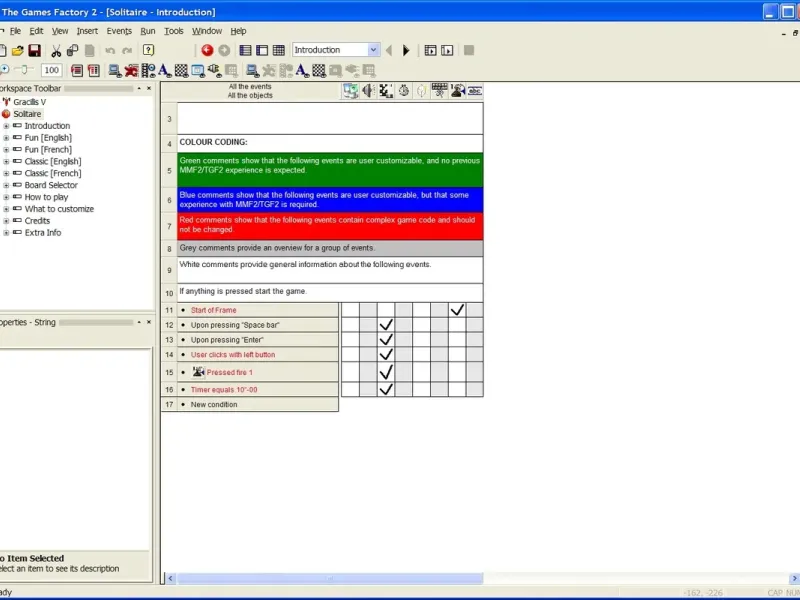Expand the Board Selector tree node
This screenshot has width=800, height=600.
[6, 185]
